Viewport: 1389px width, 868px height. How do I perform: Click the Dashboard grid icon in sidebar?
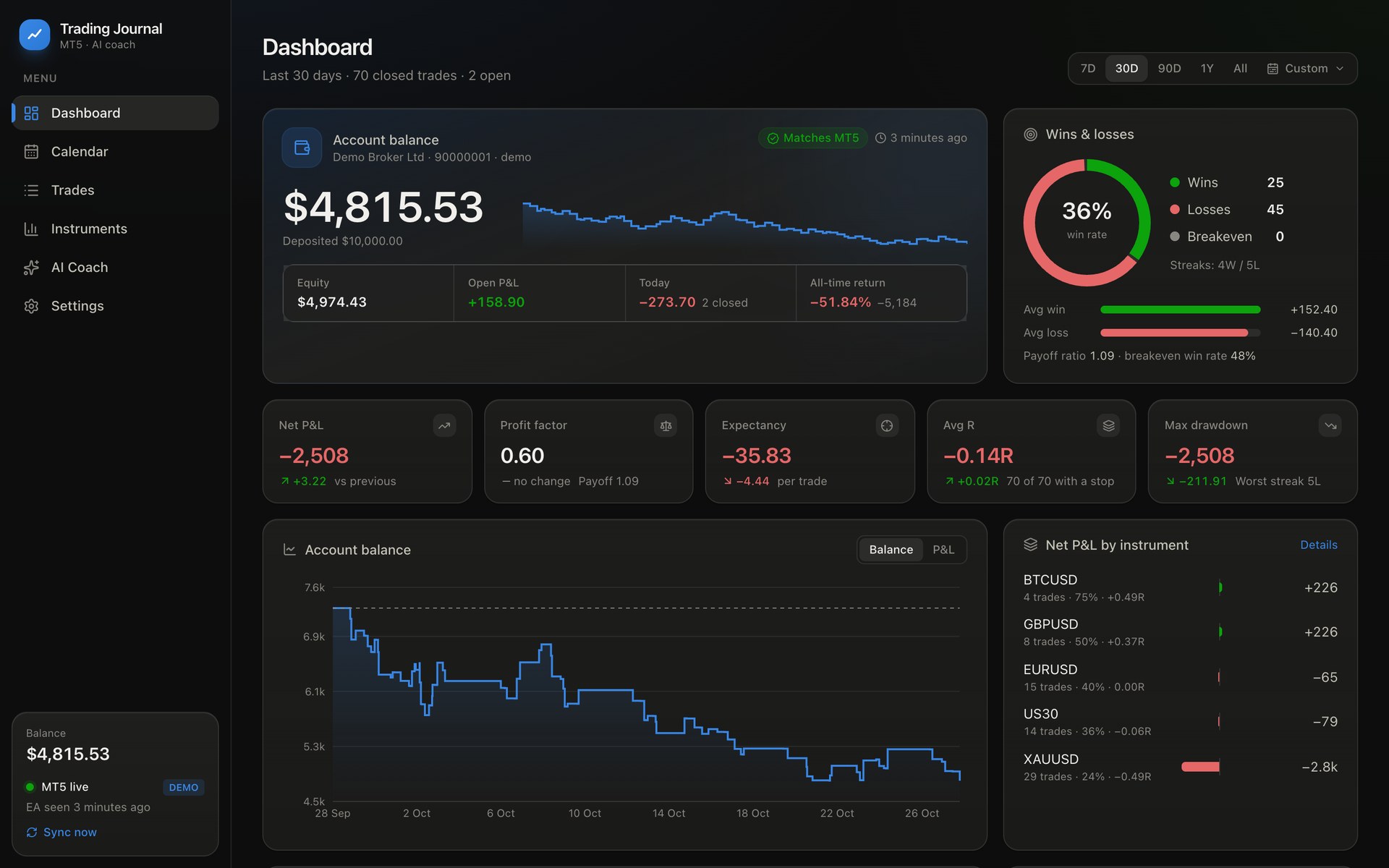(31, 113)
